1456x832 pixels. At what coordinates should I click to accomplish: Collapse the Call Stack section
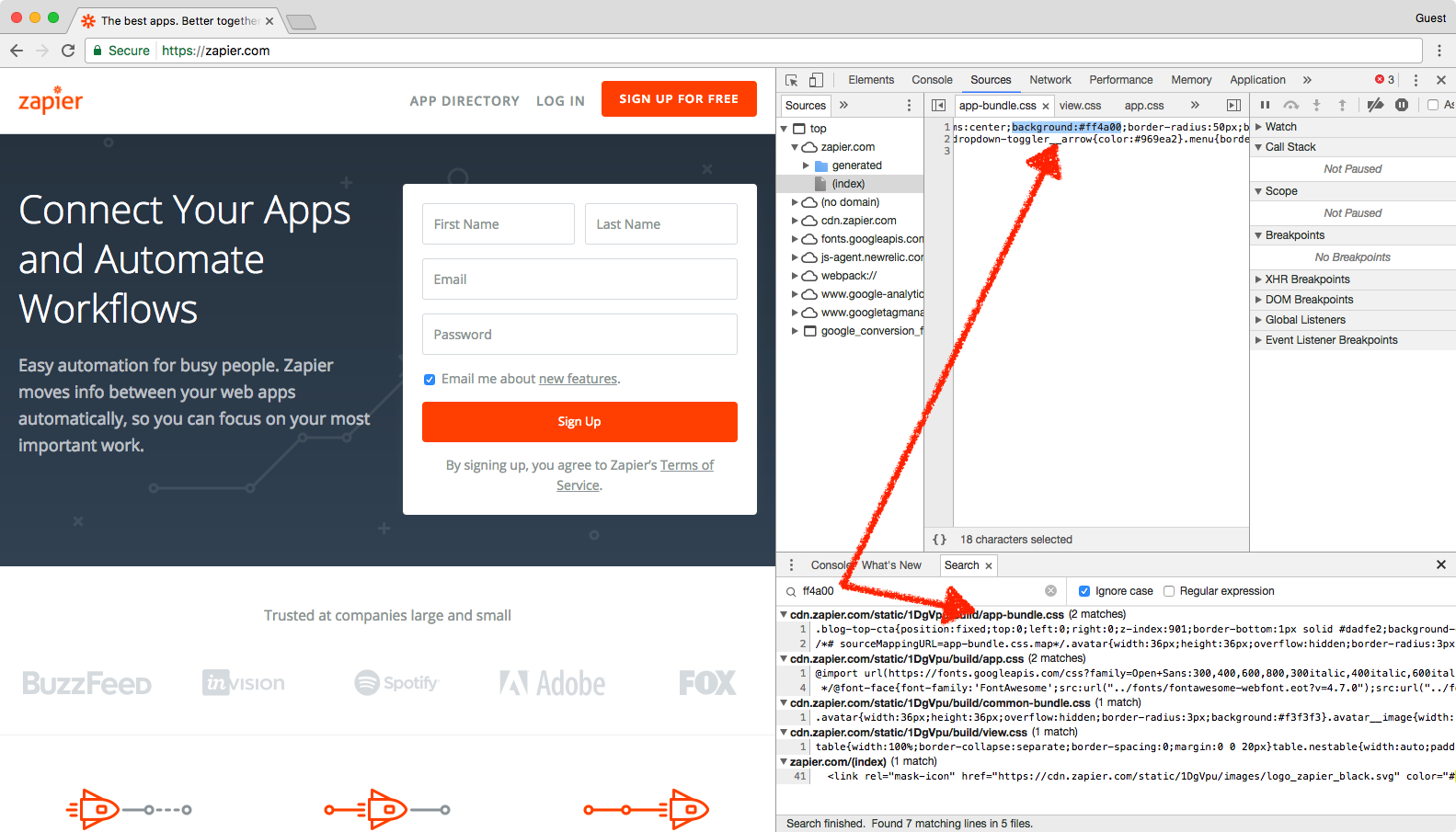pyautogui.click(x=1258, y=147)
